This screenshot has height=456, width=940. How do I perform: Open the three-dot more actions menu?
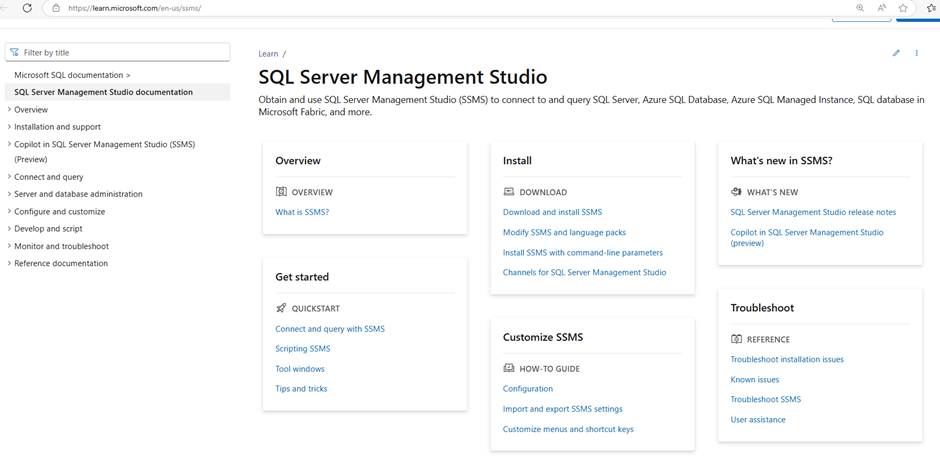[917, 53]
